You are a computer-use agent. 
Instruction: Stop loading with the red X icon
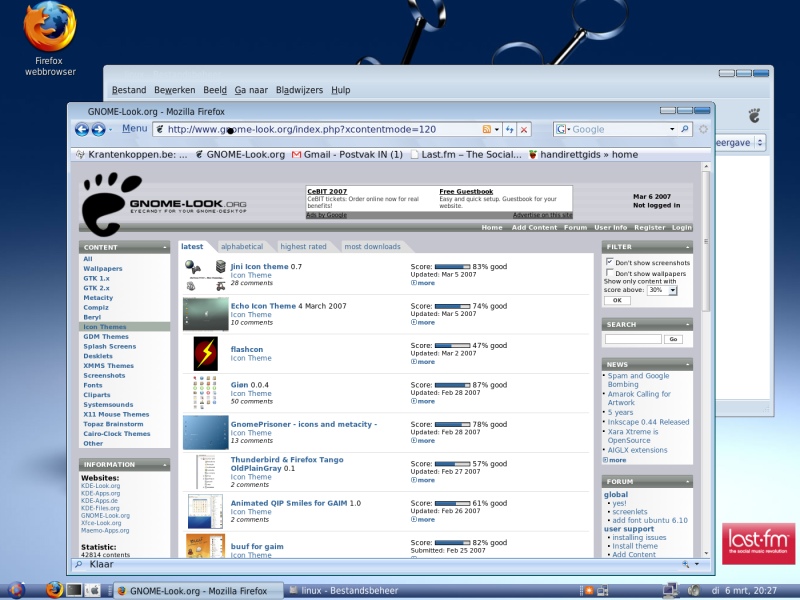tap(524, 130)
